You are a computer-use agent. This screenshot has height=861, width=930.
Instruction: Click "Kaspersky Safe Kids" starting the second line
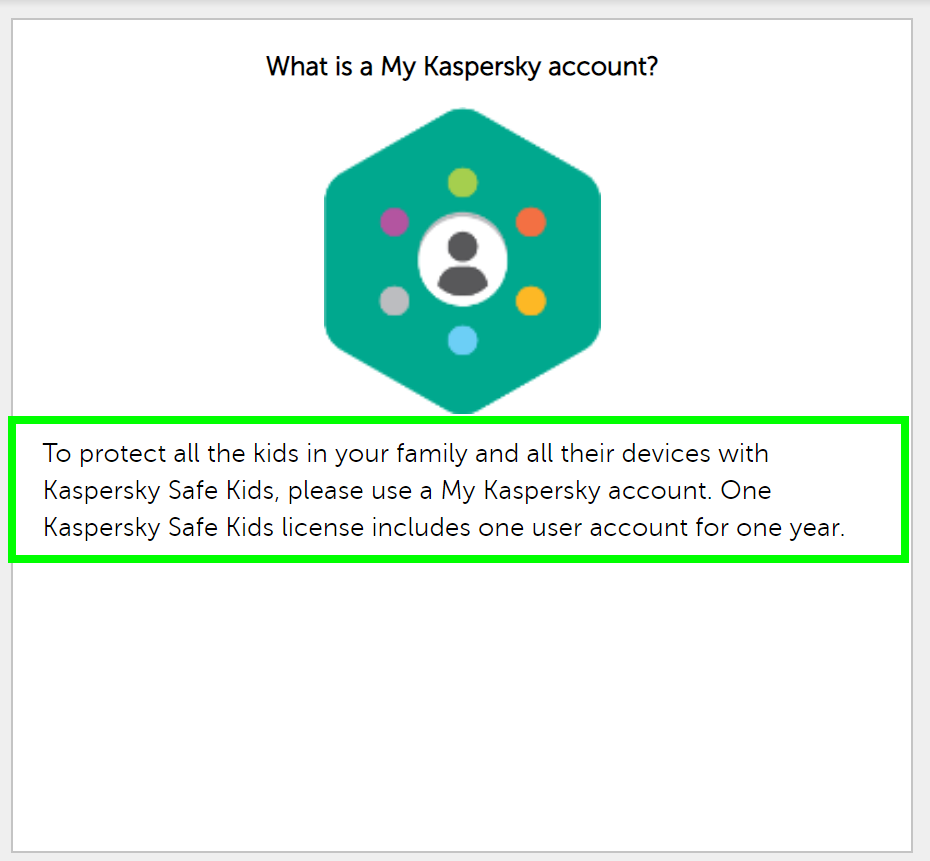point(158,491)
